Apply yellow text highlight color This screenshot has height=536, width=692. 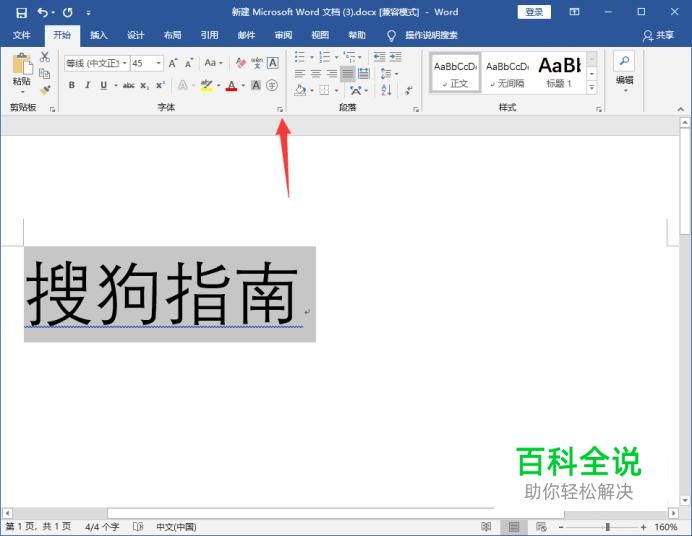click(206, 85)
